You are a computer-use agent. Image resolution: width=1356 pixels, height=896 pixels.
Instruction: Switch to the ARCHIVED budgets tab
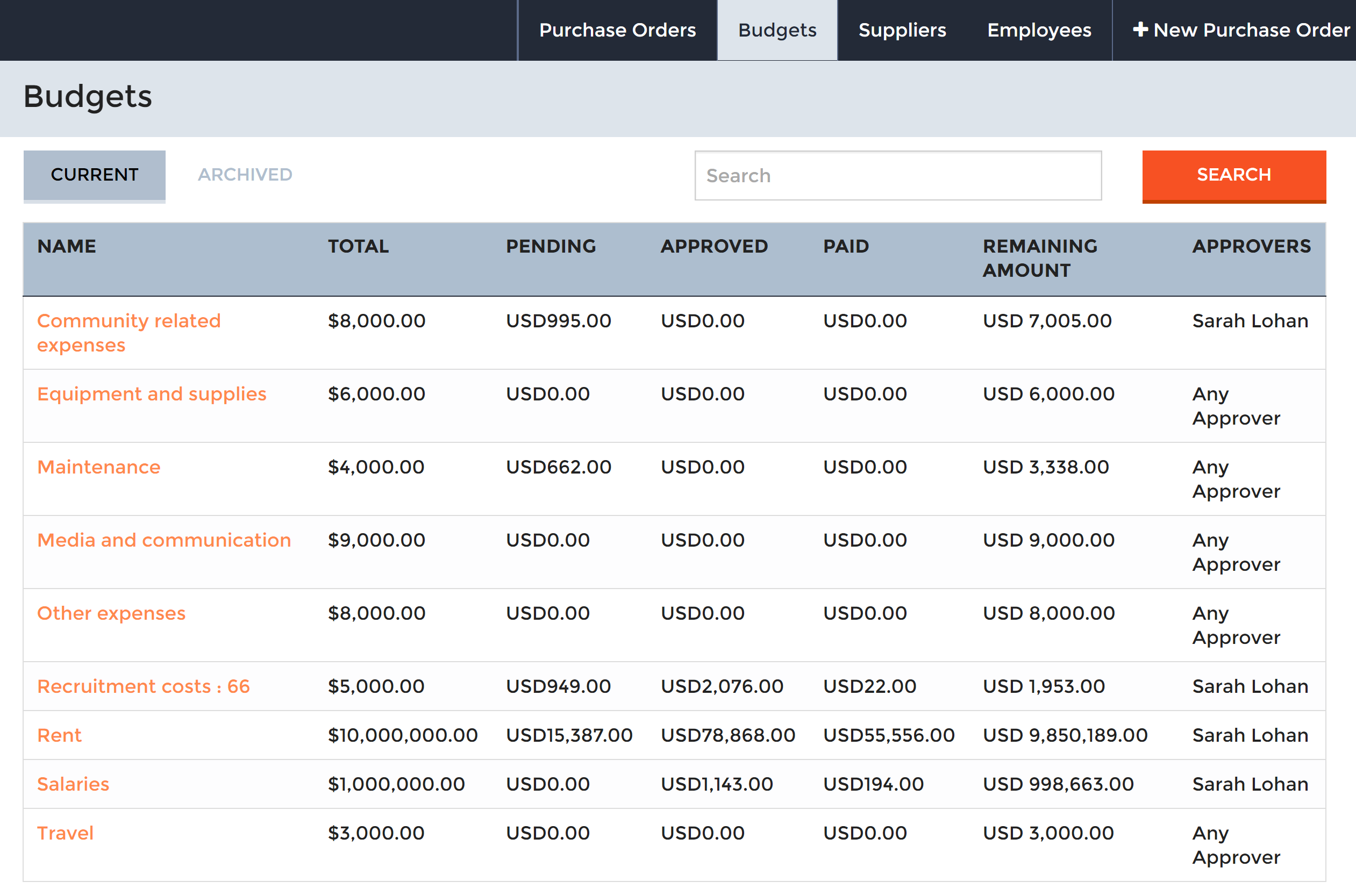click(245, 175)
